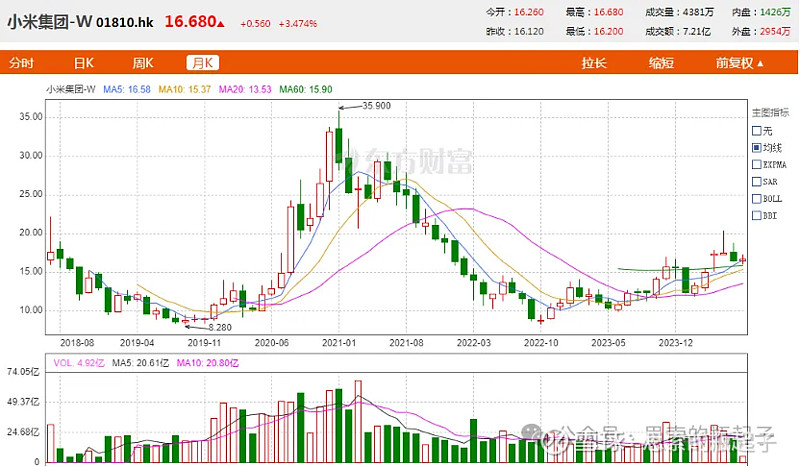Click the volume MA10: 20.80亿 label

tap(207, 363)
